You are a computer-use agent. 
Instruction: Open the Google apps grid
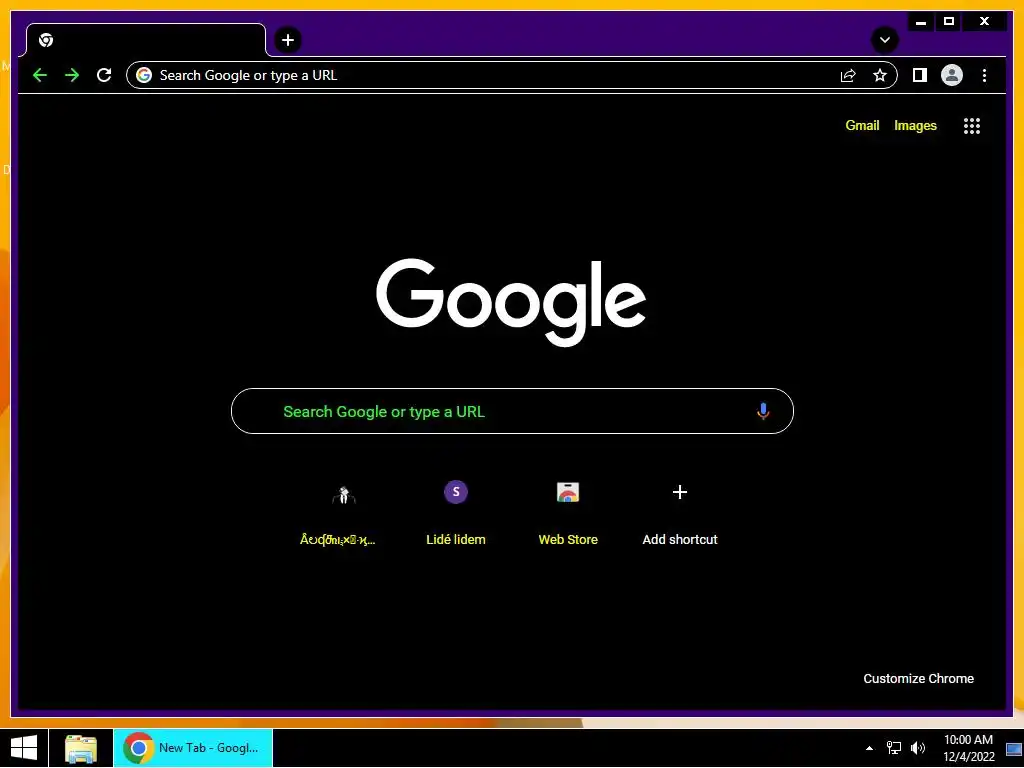pos(972,125)
